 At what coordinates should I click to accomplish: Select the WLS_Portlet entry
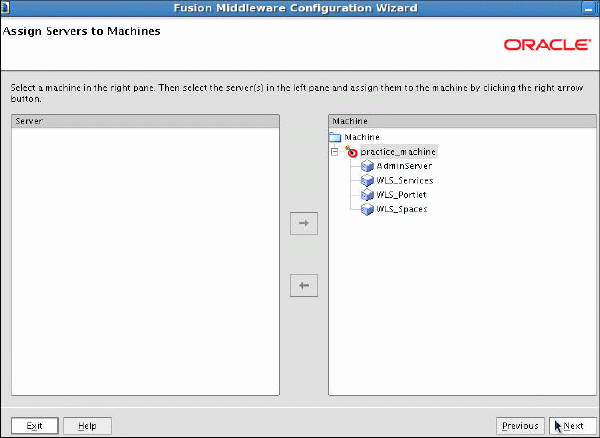tap(401, 195)
